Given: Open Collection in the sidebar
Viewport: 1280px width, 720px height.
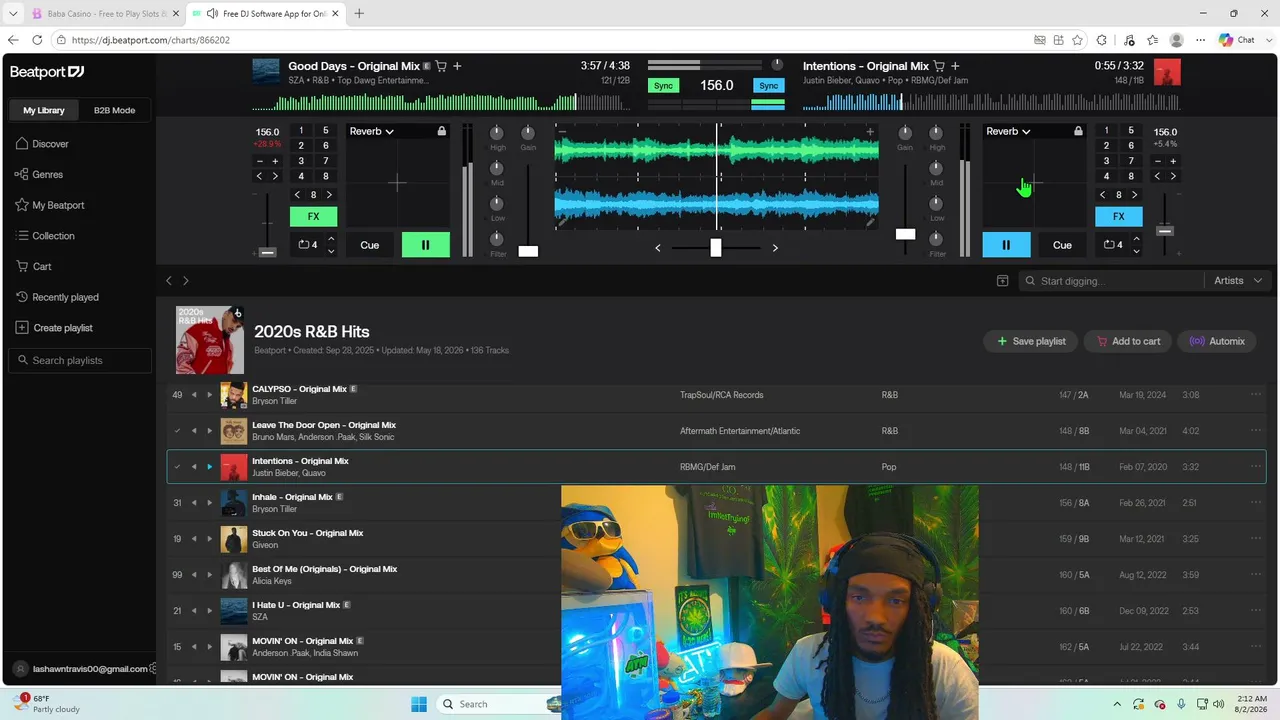Looking at the screenshot, I should point(45,236).
